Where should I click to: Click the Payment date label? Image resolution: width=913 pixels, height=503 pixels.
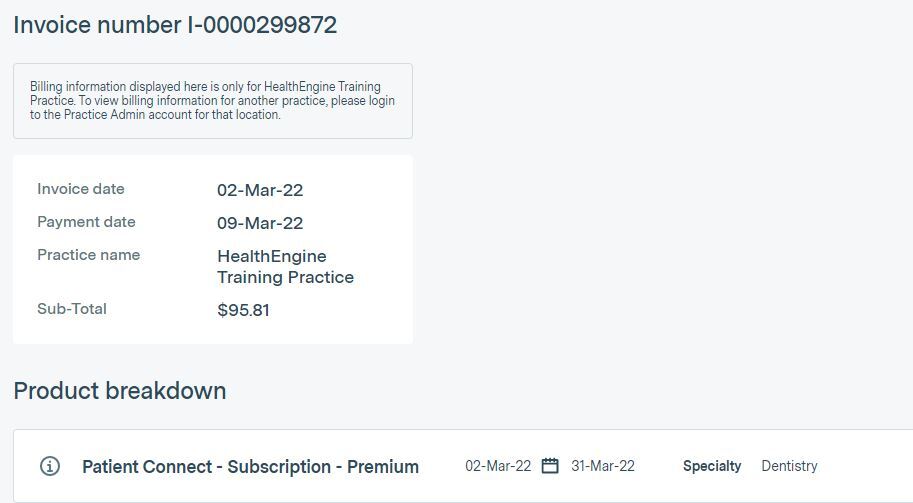click(86, 222)
